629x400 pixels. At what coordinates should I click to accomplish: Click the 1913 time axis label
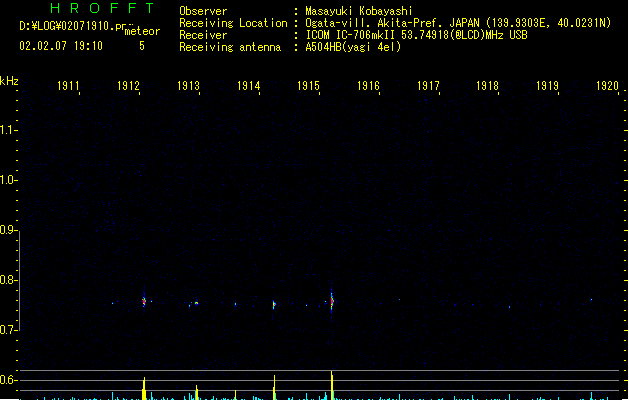pos(188,86)
